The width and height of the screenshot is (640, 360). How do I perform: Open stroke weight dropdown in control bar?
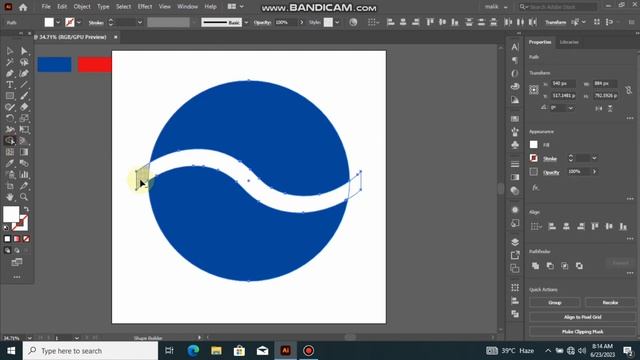(140, 22)
